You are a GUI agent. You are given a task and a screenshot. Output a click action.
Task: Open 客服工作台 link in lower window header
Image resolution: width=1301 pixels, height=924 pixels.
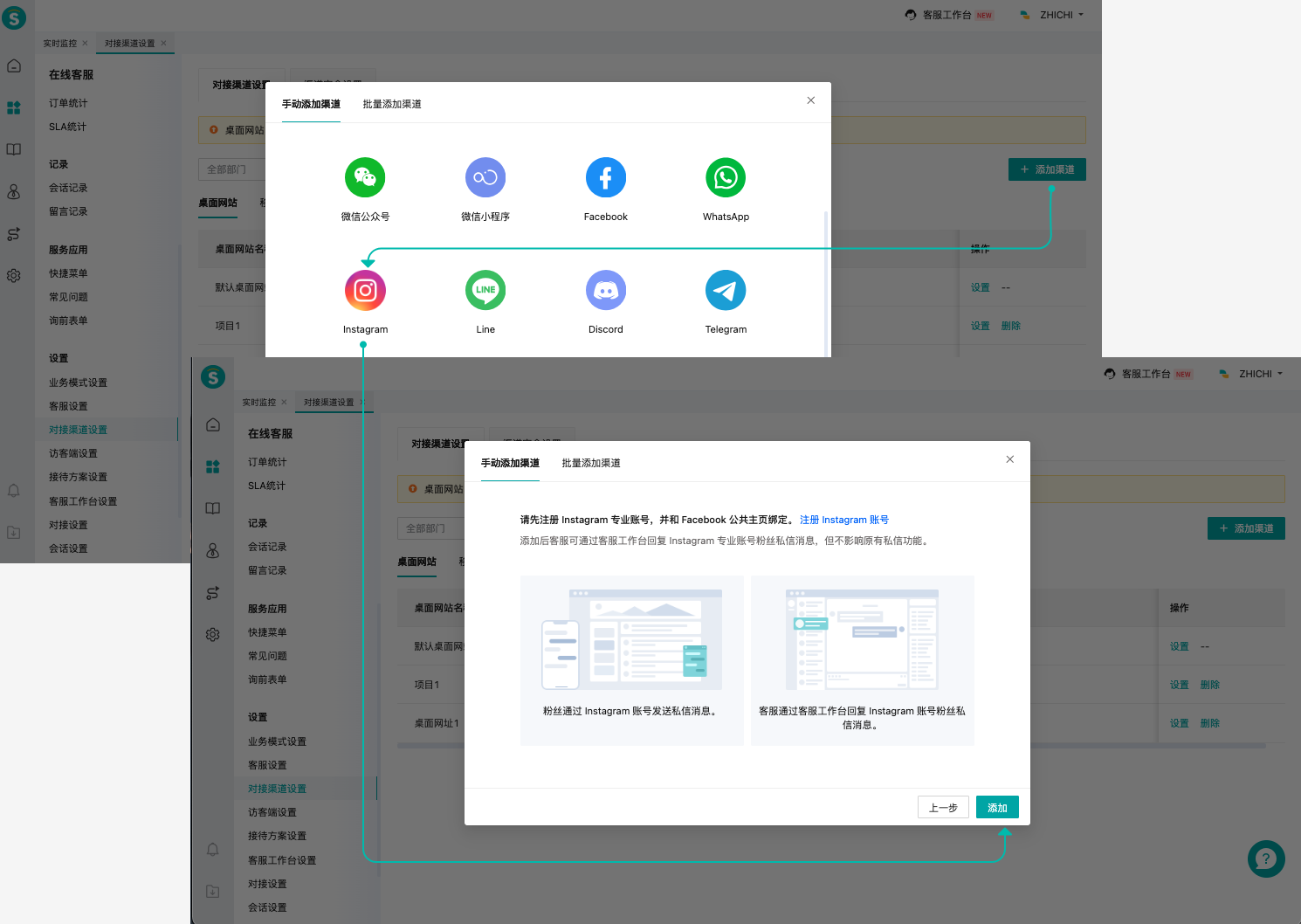(1148, 374)
